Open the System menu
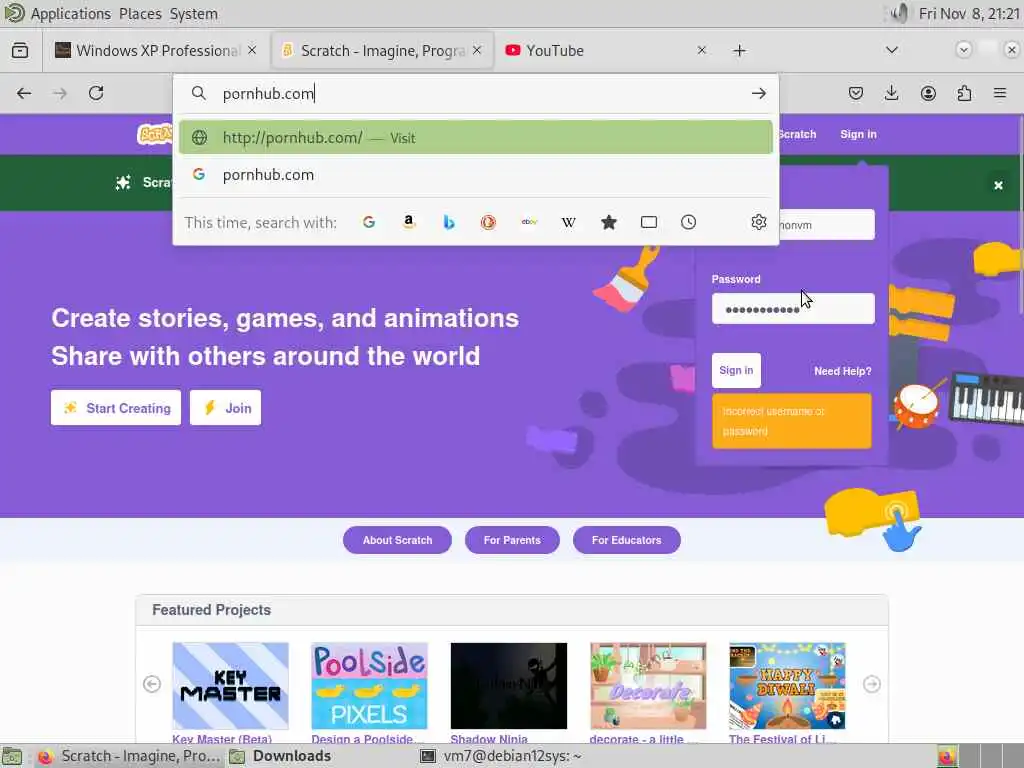 [193, 14]
